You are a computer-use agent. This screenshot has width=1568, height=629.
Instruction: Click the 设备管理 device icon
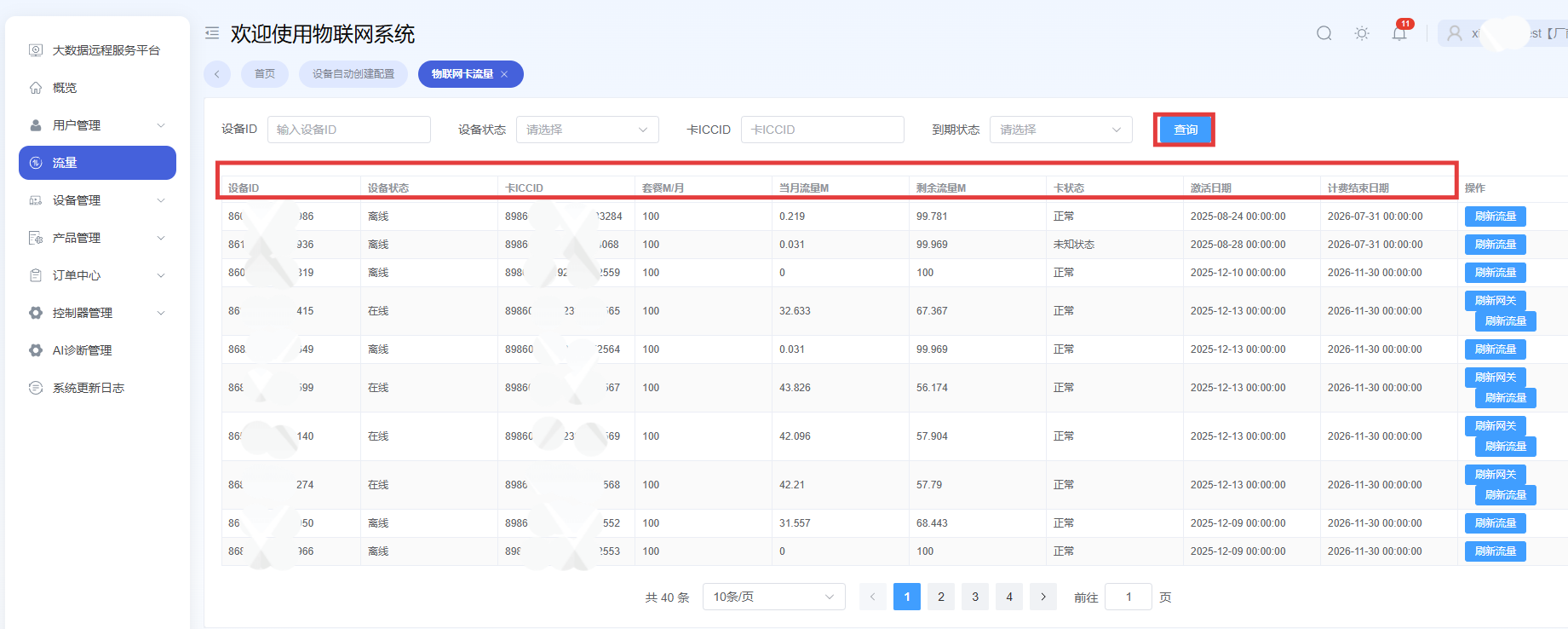36,200
